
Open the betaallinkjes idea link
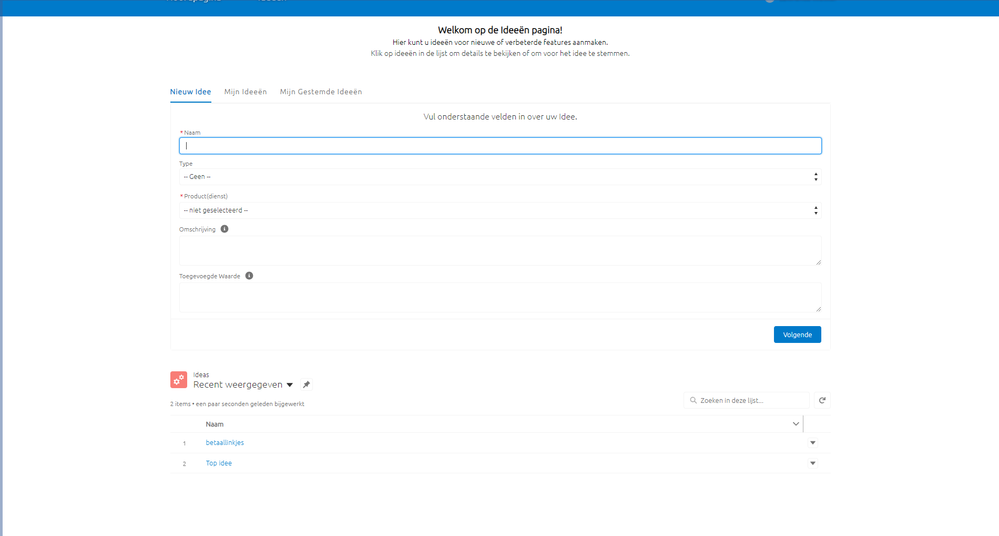coord(225,442)
